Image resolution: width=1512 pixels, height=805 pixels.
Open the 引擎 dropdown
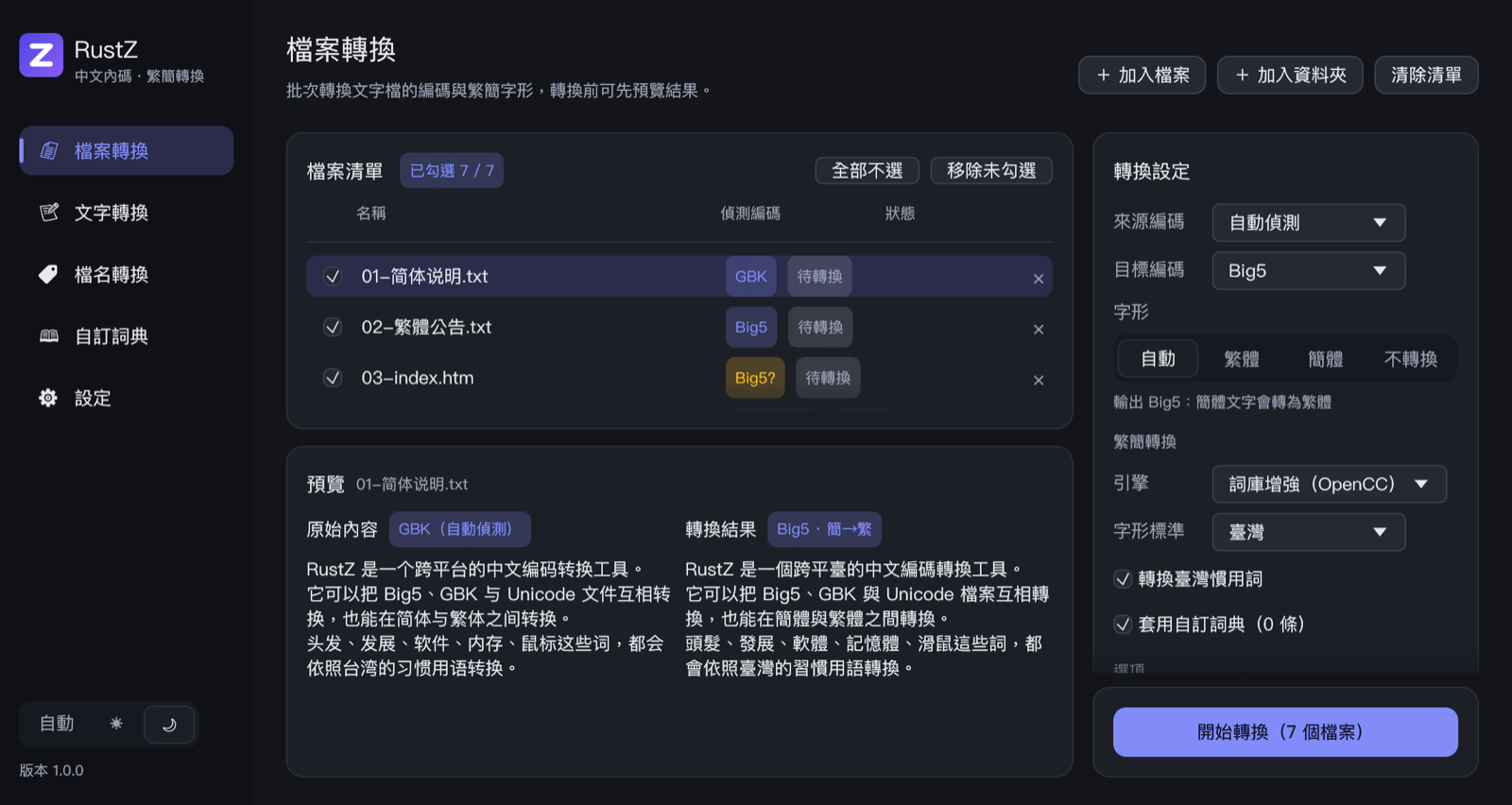(1330, 485)
